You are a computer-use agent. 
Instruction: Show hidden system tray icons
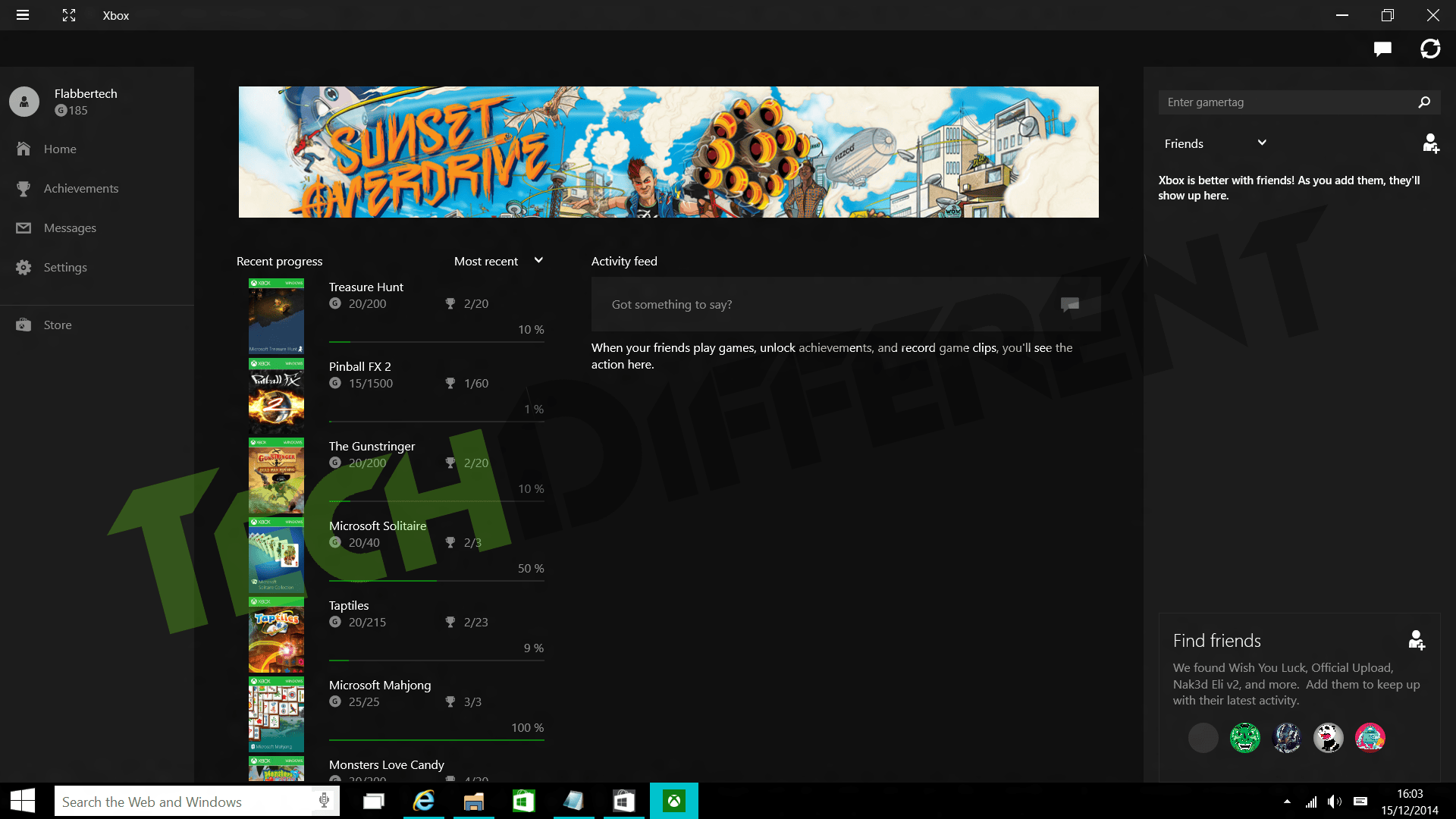1287,802
